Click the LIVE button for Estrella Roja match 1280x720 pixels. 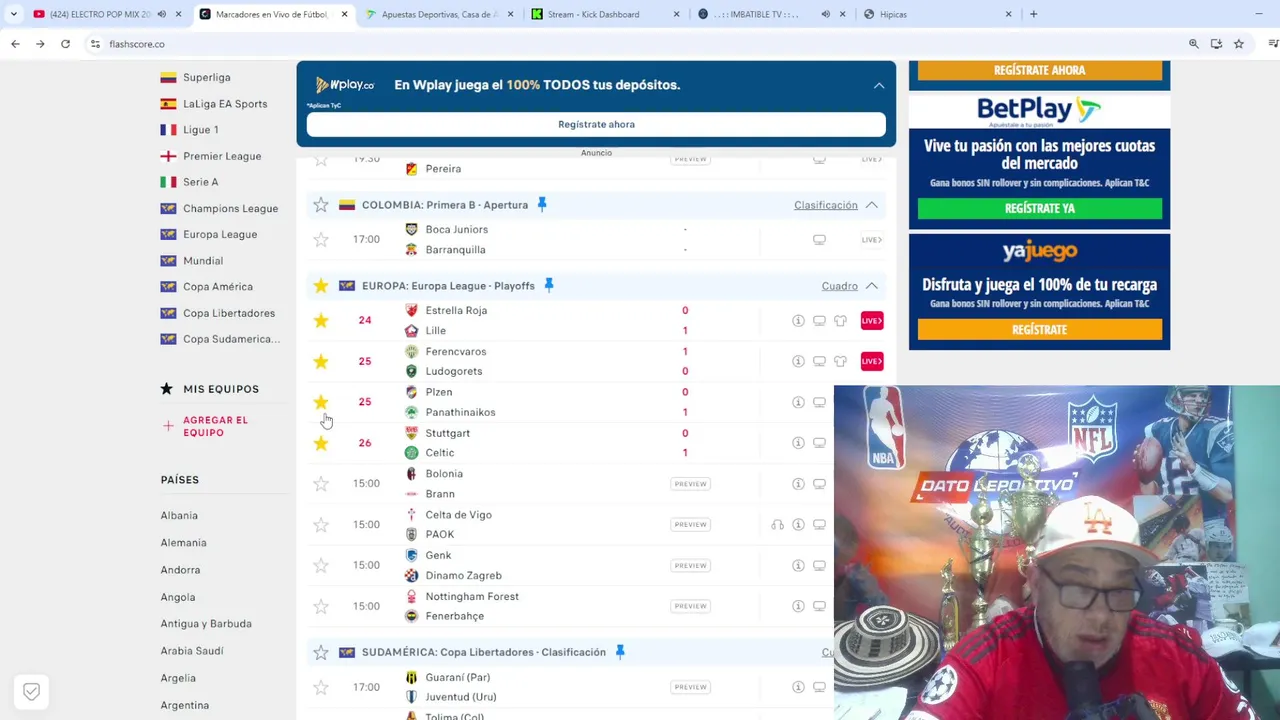point(872,321)
